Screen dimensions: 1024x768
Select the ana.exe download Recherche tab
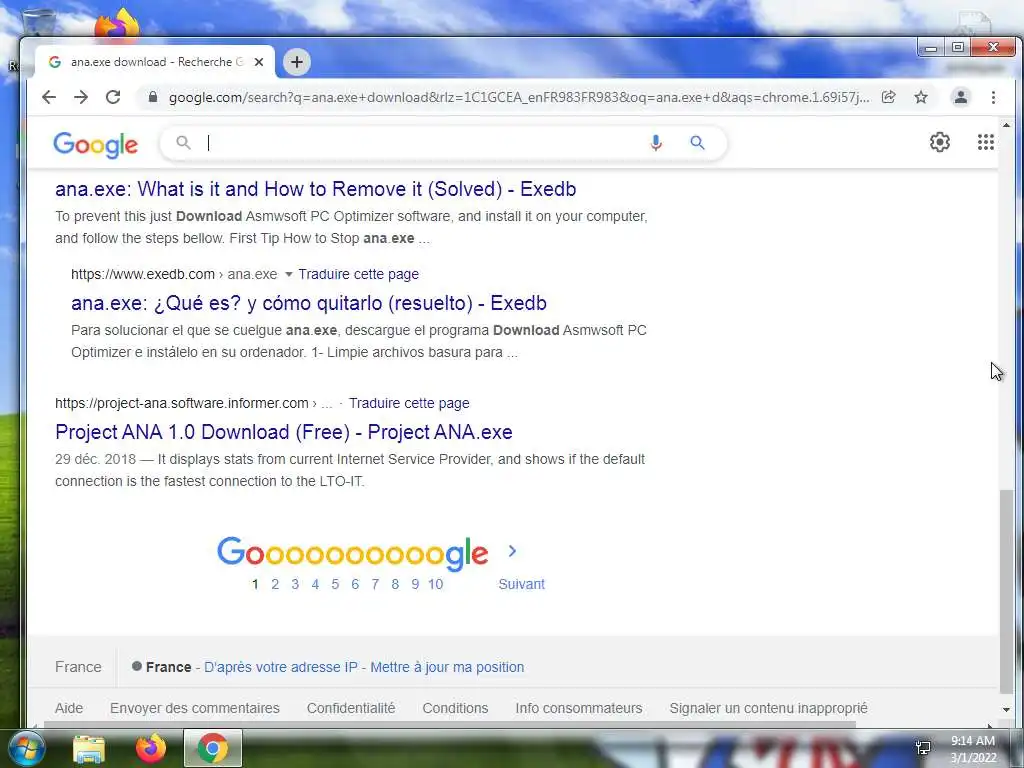[155, 62]
